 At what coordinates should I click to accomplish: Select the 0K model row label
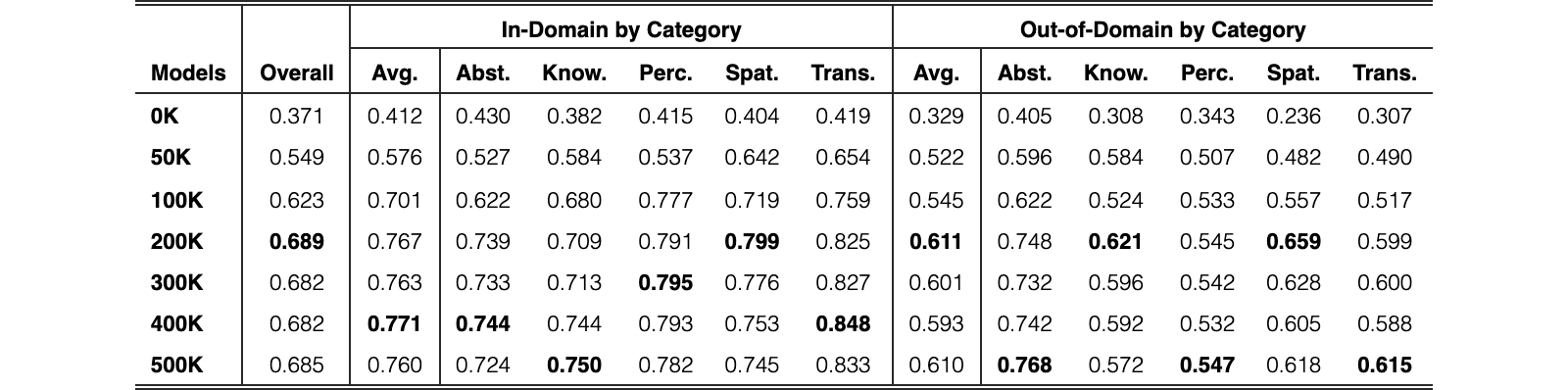(x=165, y=116)
